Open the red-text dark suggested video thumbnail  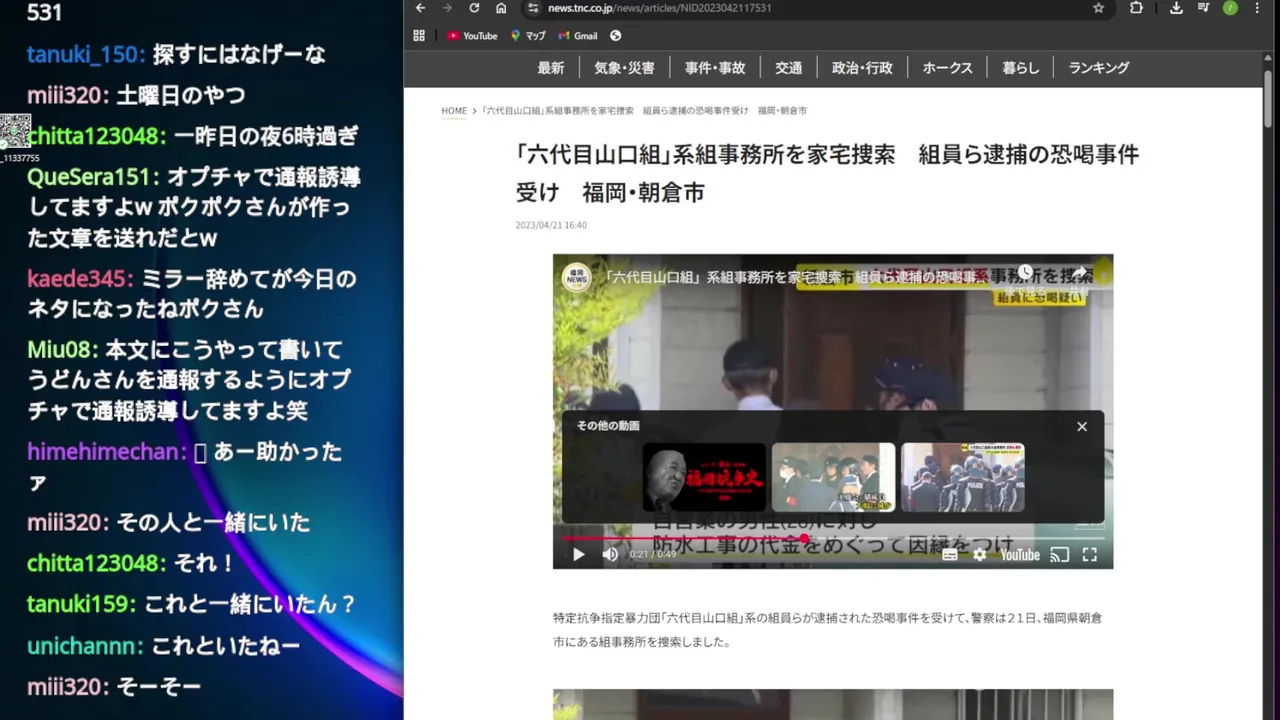point(704,477)
